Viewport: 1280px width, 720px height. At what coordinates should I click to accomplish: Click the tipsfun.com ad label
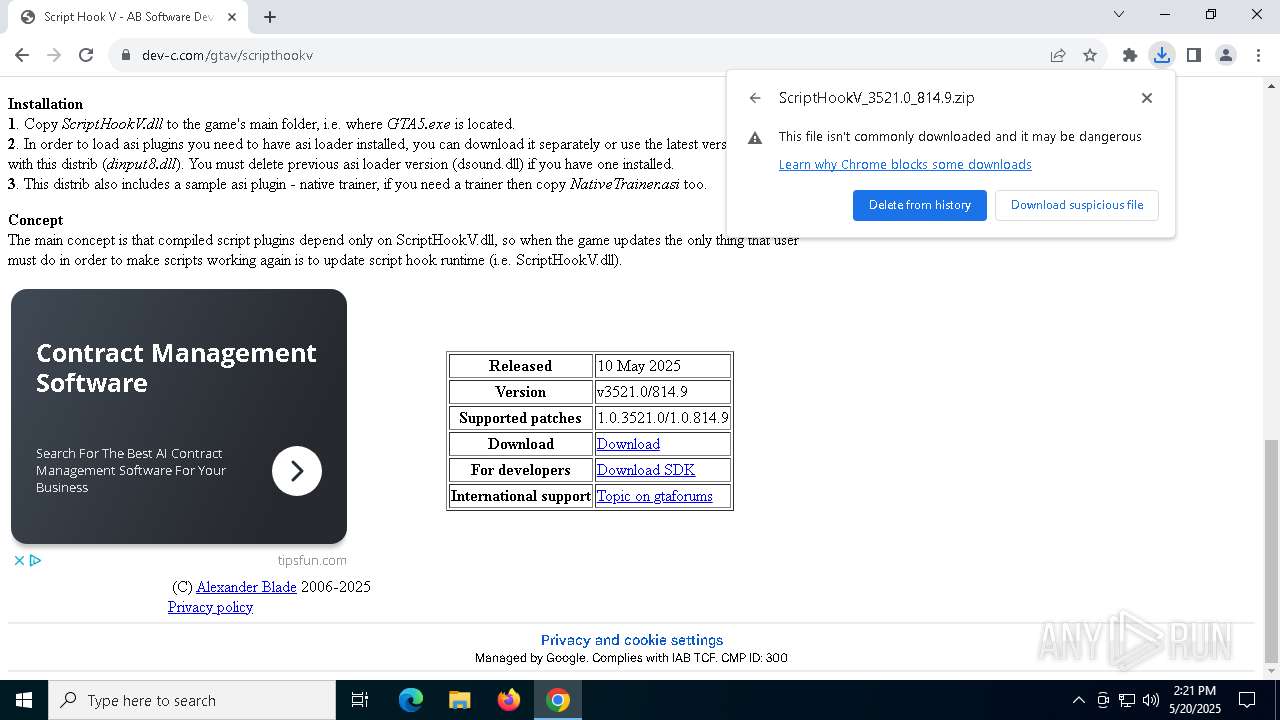pos(312,561)
